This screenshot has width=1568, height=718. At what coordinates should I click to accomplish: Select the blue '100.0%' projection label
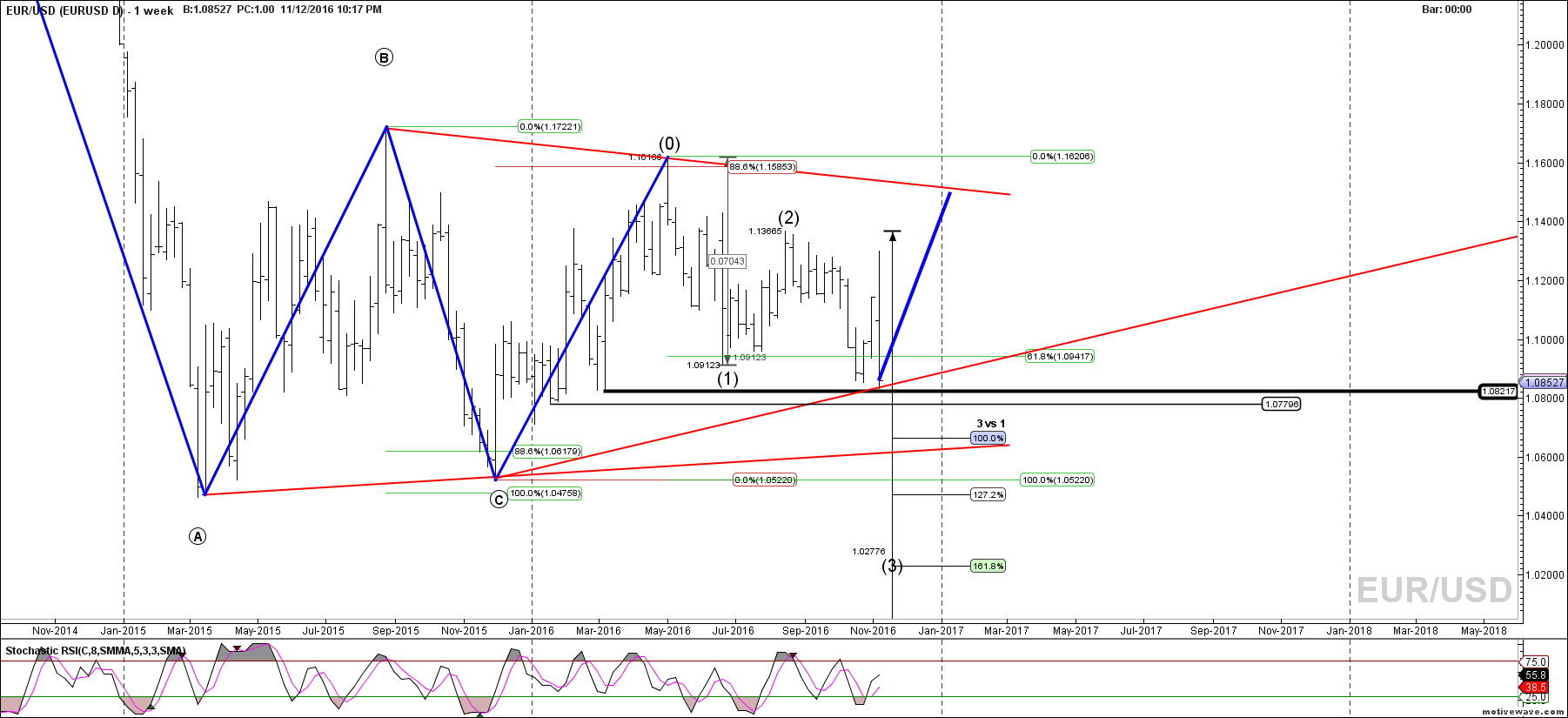coord(988,439)
